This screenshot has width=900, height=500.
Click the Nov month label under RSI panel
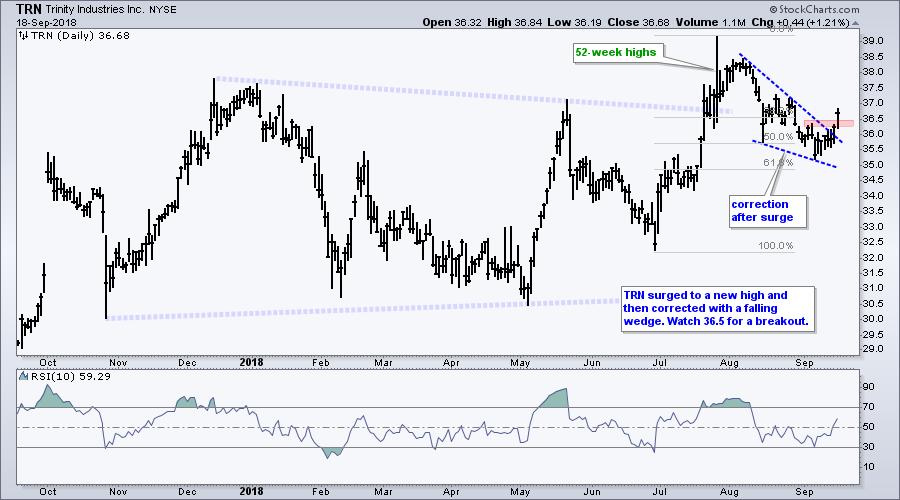118,492
